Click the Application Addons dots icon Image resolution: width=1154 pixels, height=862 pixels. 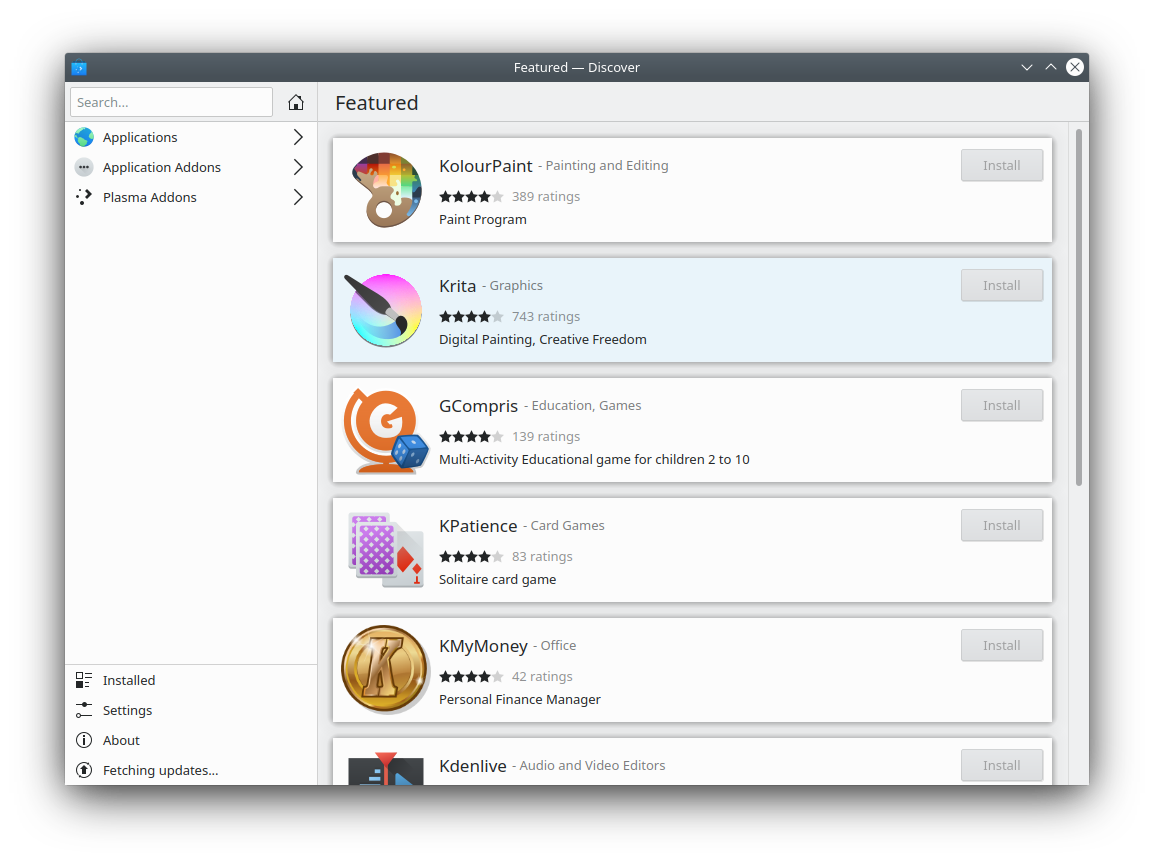(84, 167)
